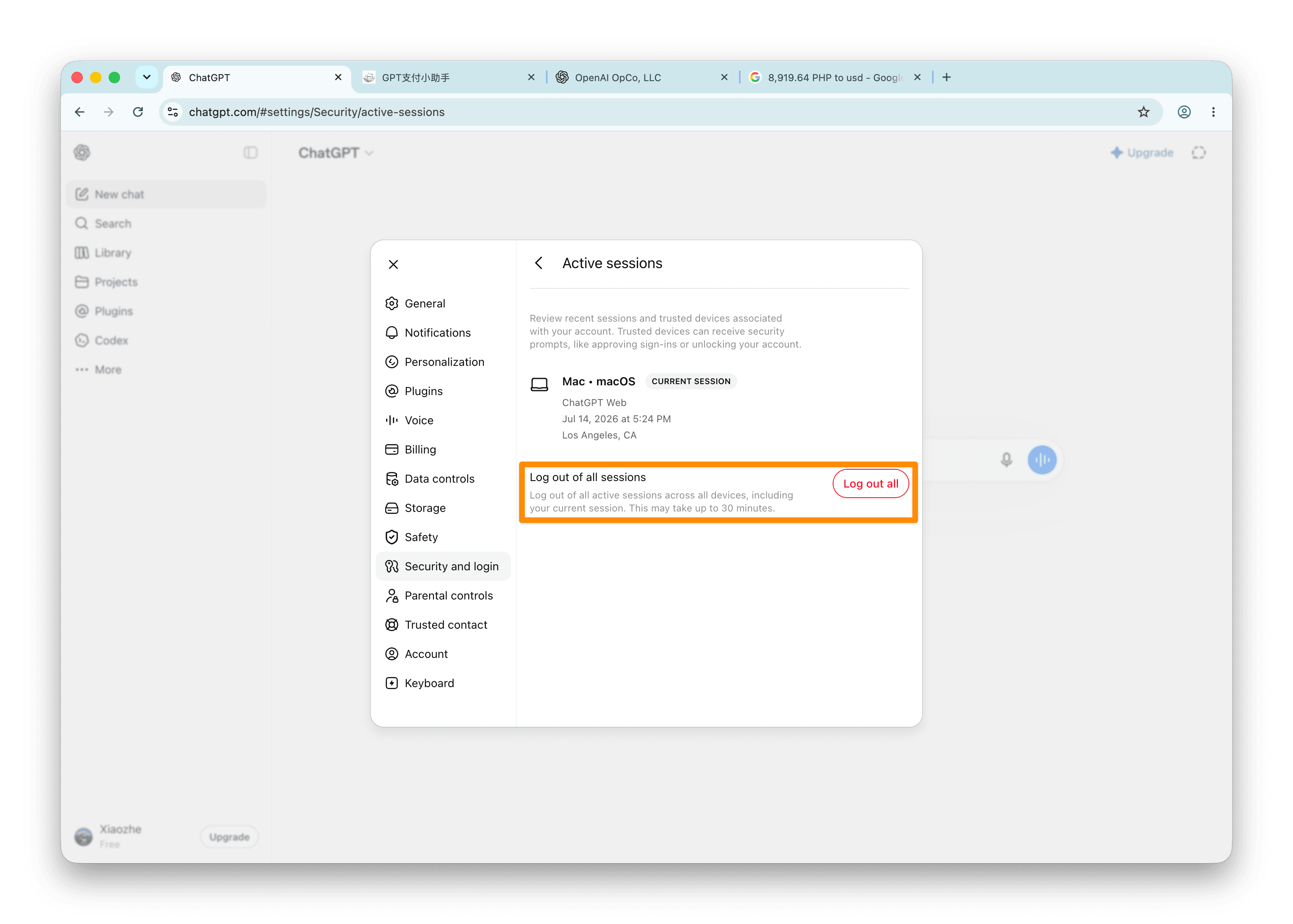Viewport: 1293px width, 924px height.
Task: Click the laptop icon for Mac session
Action: click(539, 385)
